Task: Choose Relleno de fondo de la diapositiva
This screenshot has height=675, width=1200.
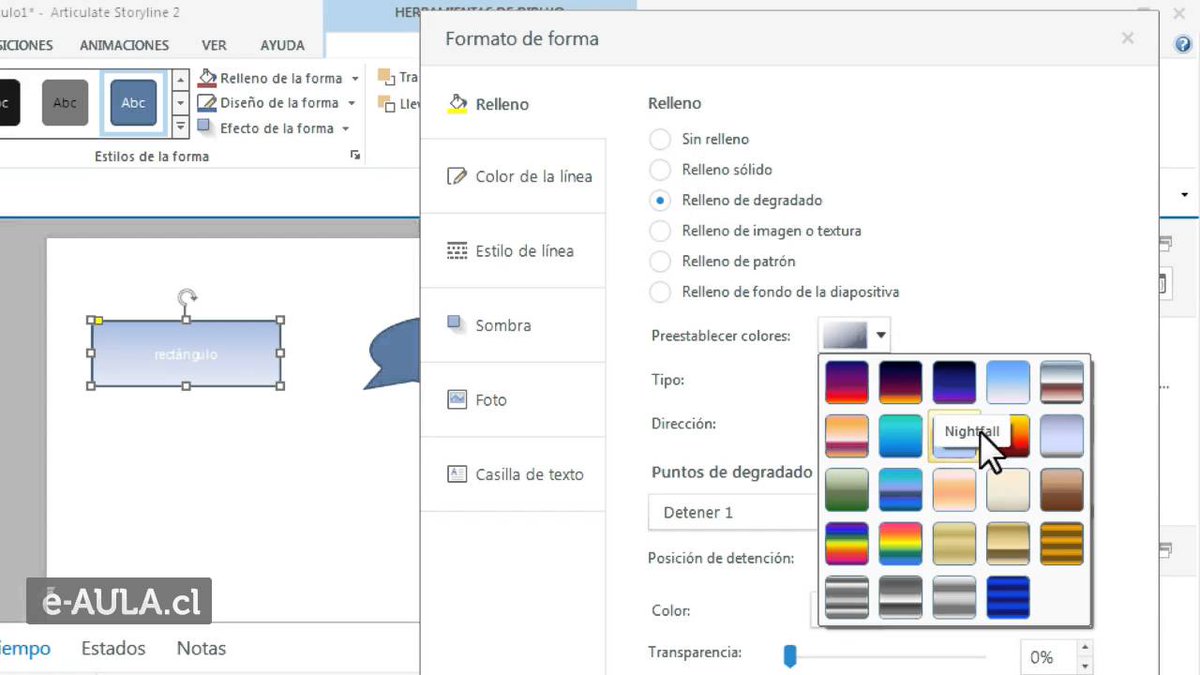Action: pyautogui.click(x=660, y=292)
